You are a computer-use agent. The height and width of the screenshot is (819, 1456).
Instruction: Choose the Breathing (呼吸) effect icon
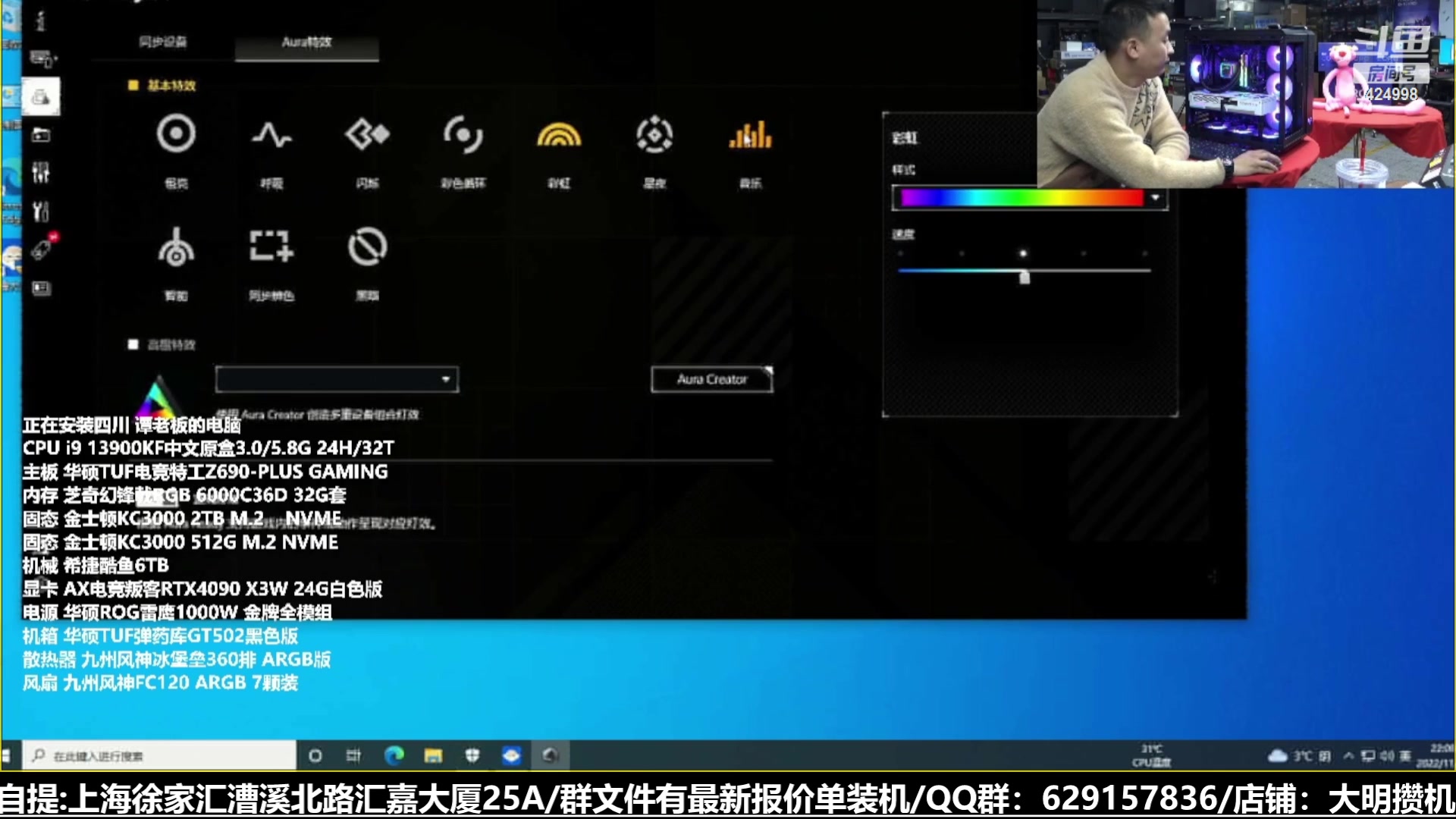[271, 135]
